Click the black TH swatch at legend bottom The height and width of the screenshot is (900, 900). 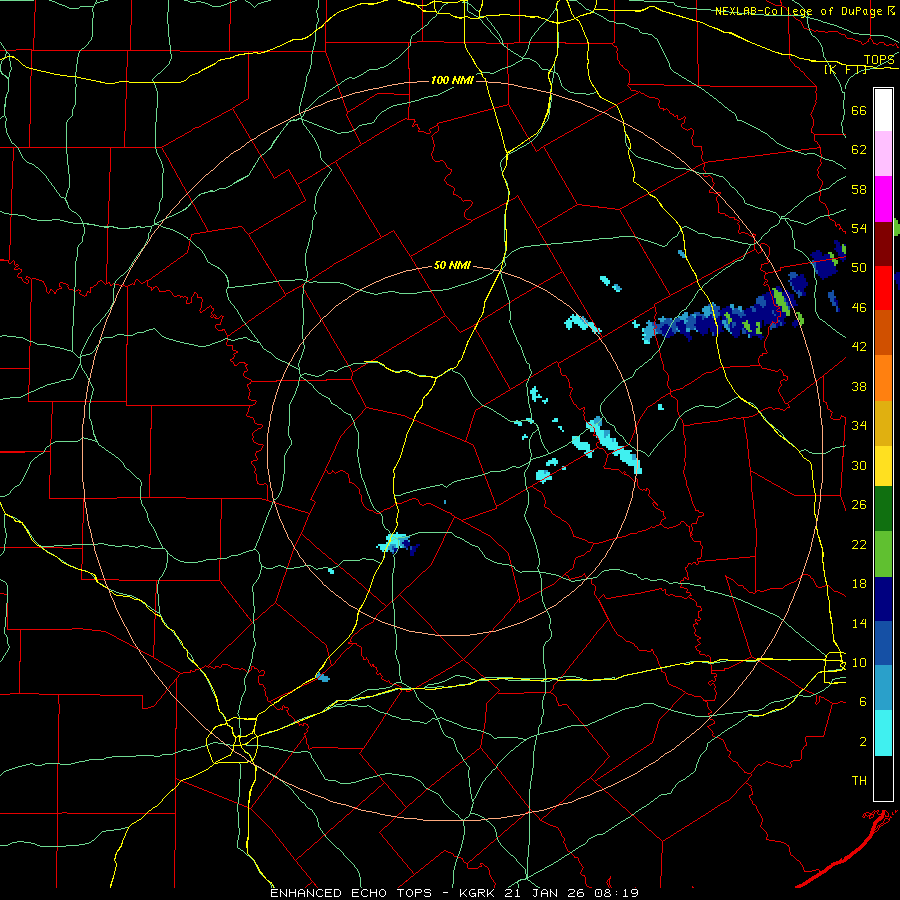[x=883, y=778]
